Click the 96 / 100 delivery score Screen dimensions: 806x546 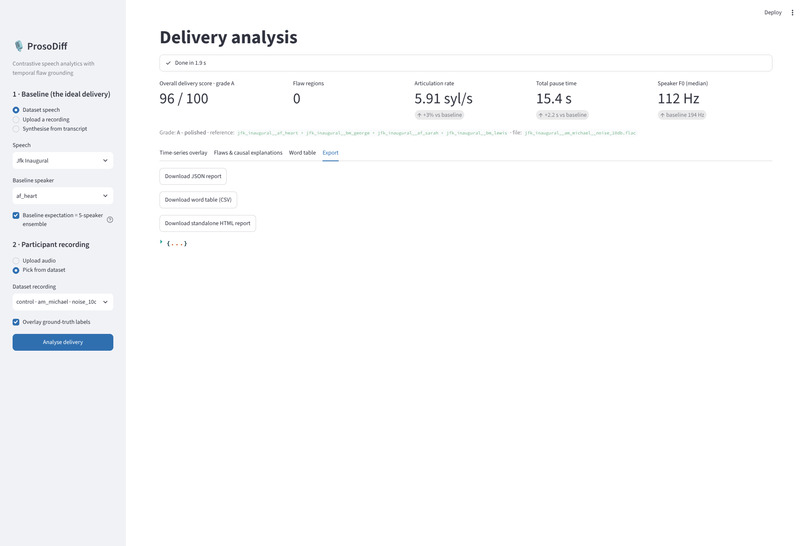pos(184,99)
